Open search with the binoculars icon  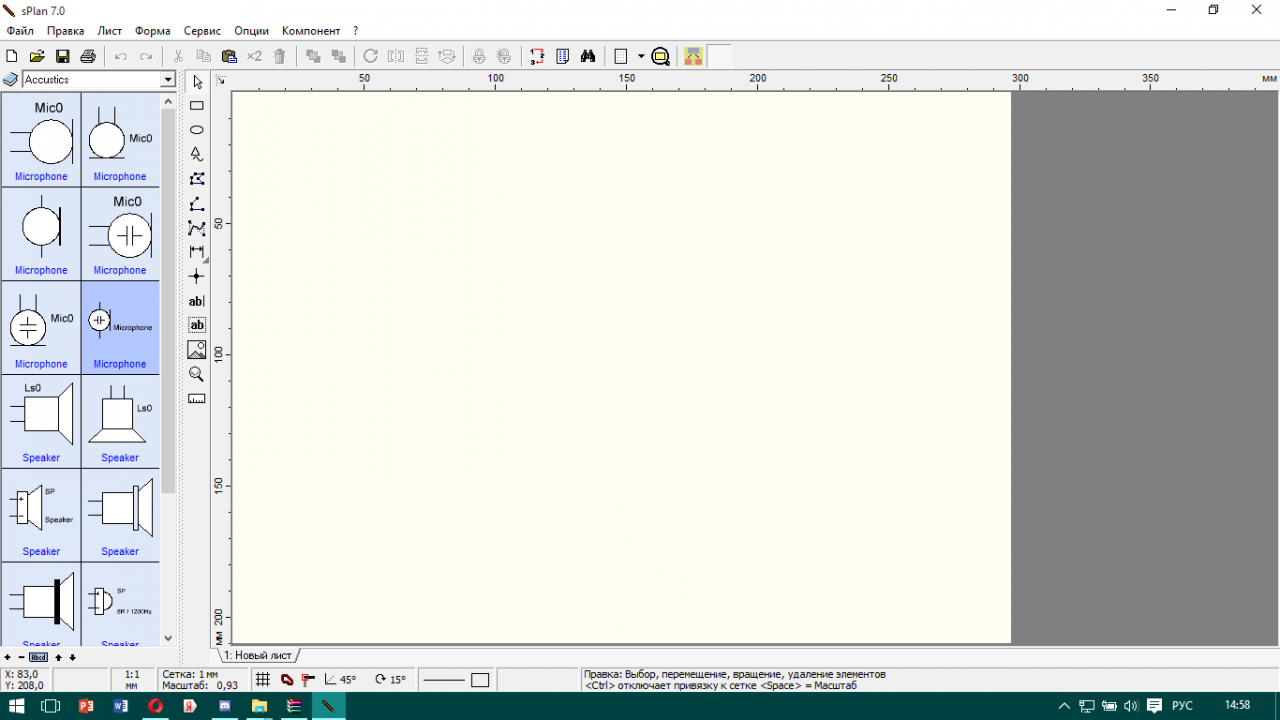coord(588,56)
